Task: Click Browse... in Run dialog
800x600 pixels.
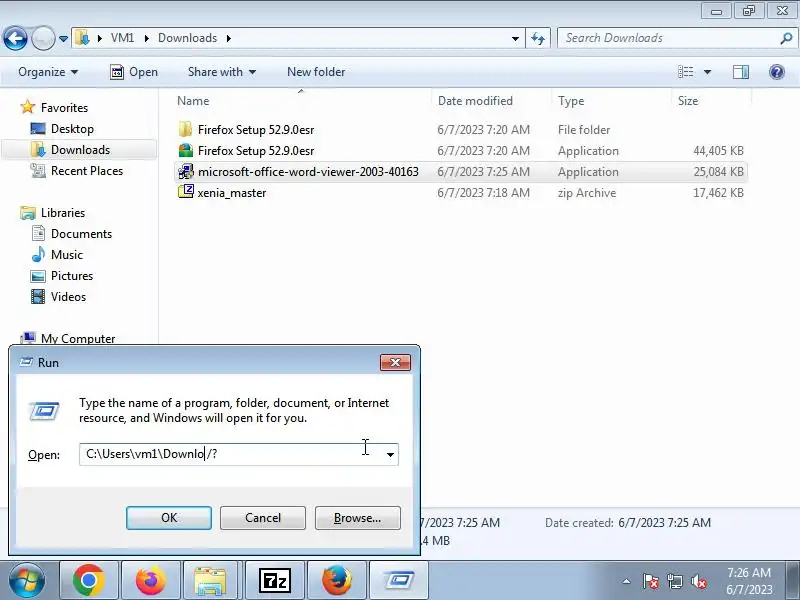Action: [358, 518]
